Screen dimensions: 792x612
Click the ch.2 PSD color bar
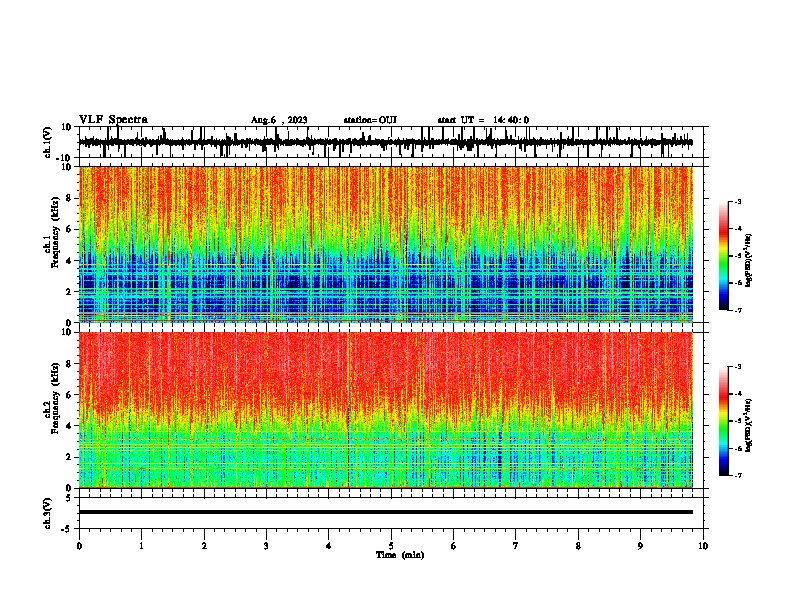pyautogui.click(x=724, y=421)
